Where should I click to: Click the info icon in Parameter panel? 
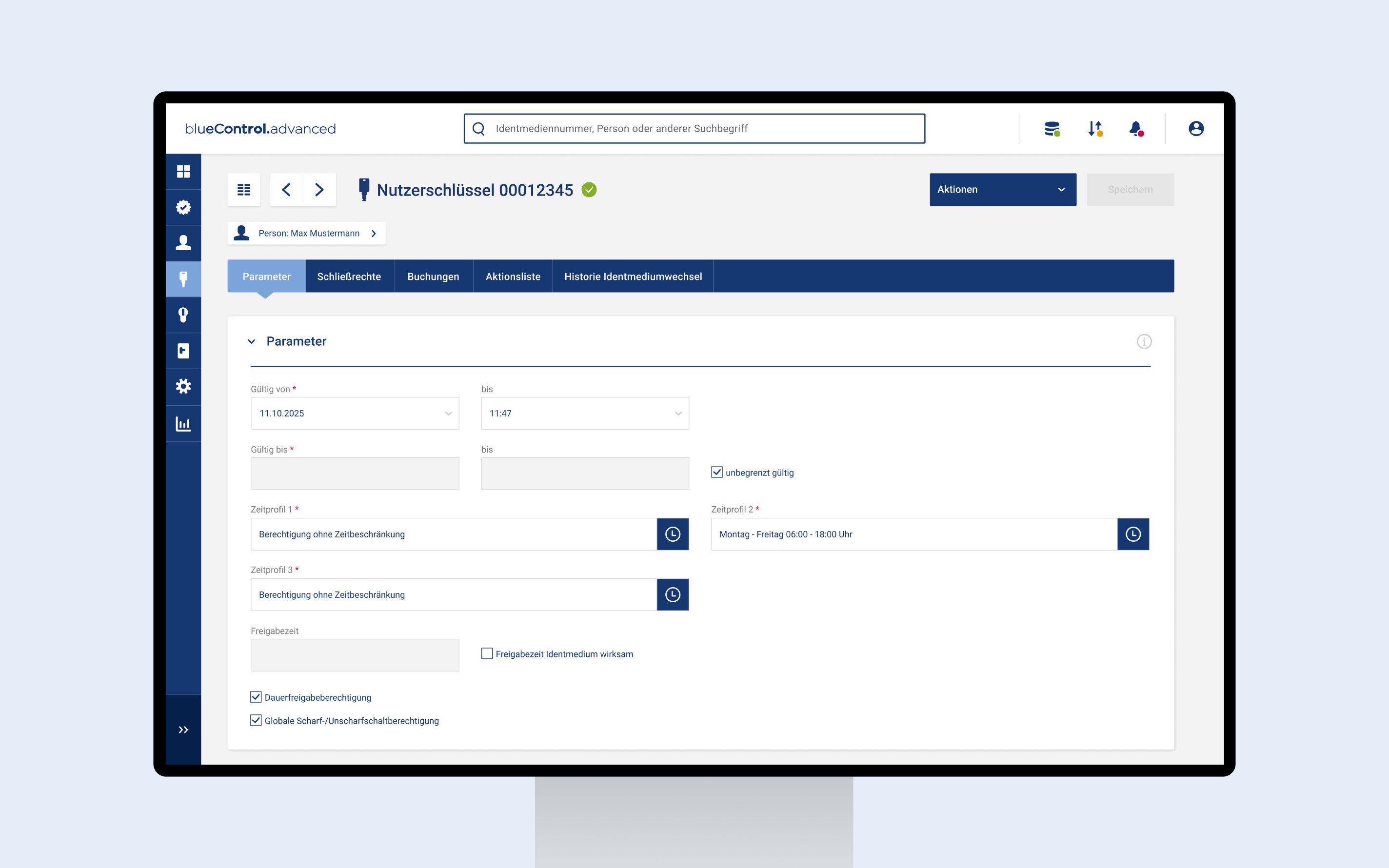(1143, 341)
